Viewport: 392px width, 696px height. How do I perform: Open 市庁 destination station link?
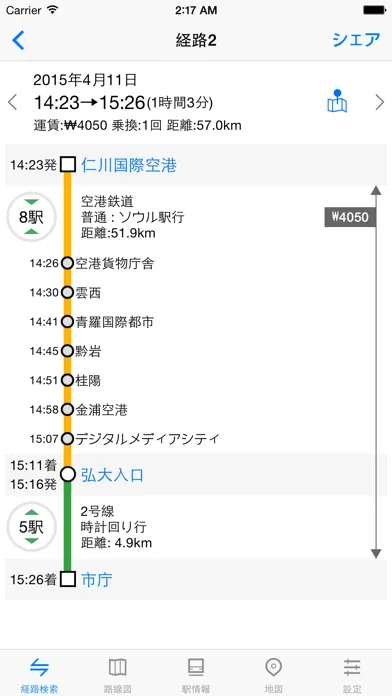(x=97, y=579)
